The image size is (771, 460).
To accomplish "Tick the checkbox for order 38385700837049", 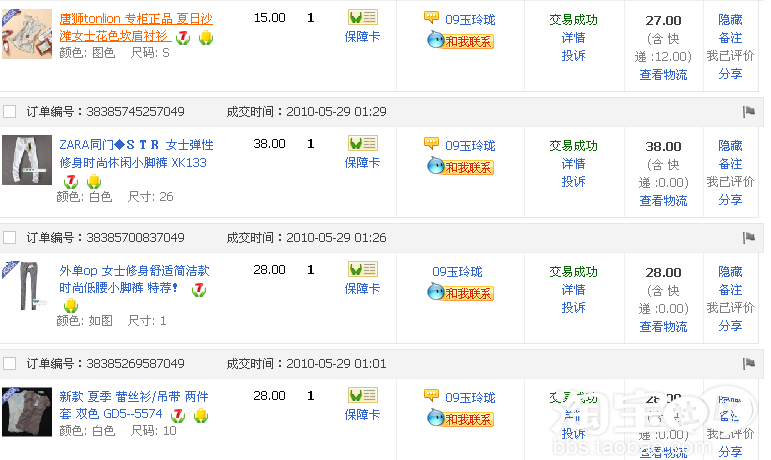I will pos(10,238).
